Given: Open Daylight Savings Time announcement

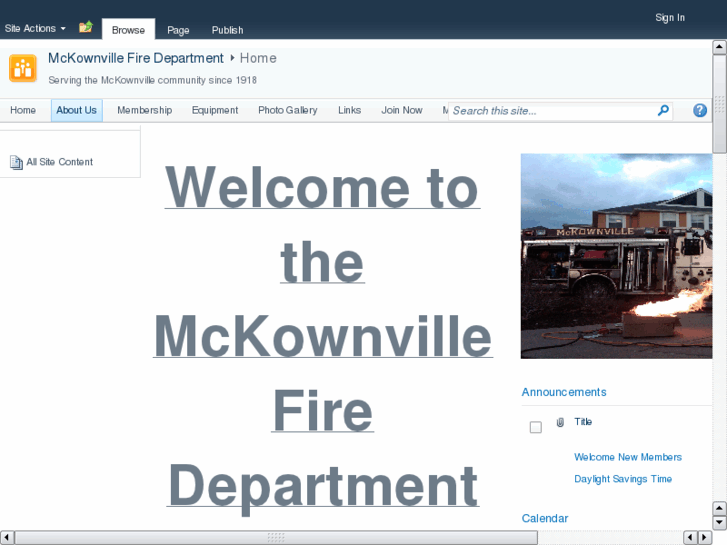Looking at the screenshot, I should click(x=623, y=479).
